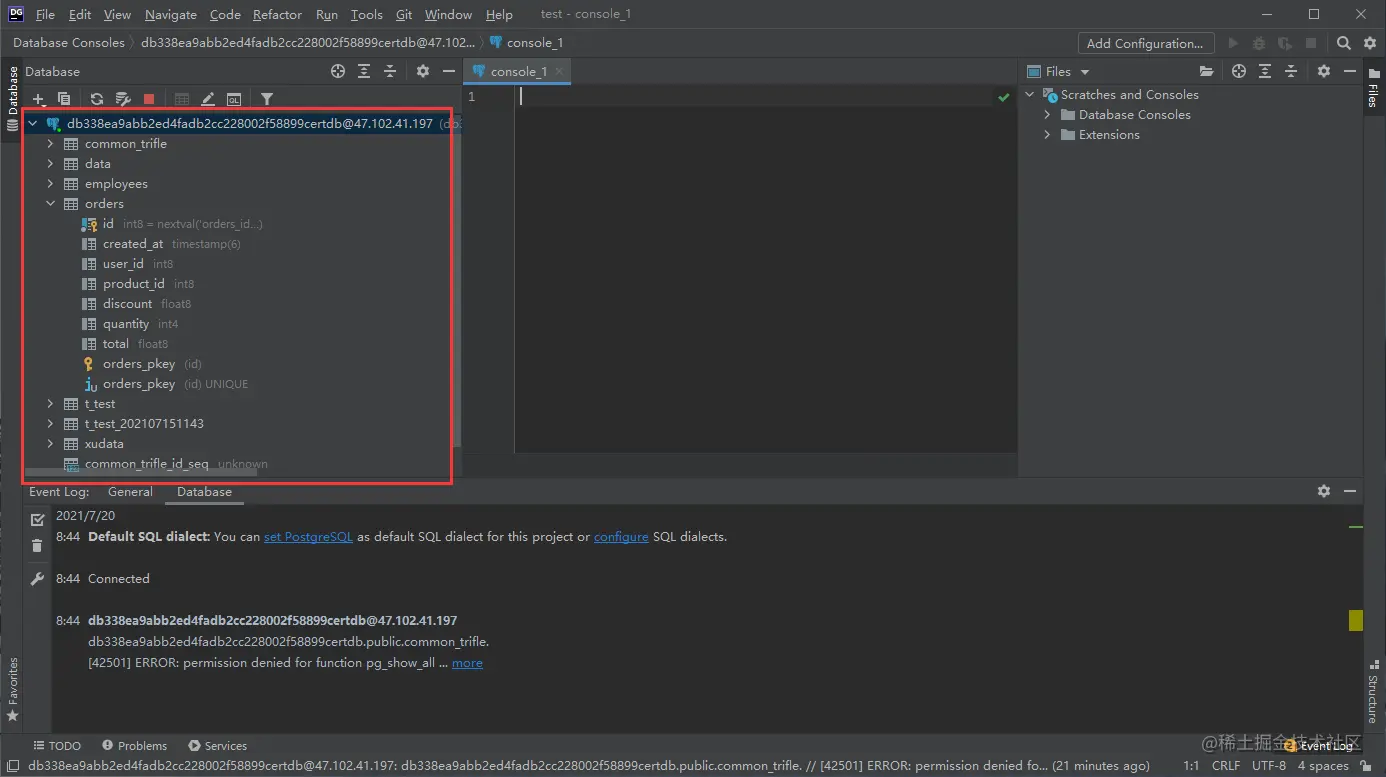This screenshot has height=777, width=1386.
Task: Open Data Source Properties (database wrench icon)
Action: point(123,99)
